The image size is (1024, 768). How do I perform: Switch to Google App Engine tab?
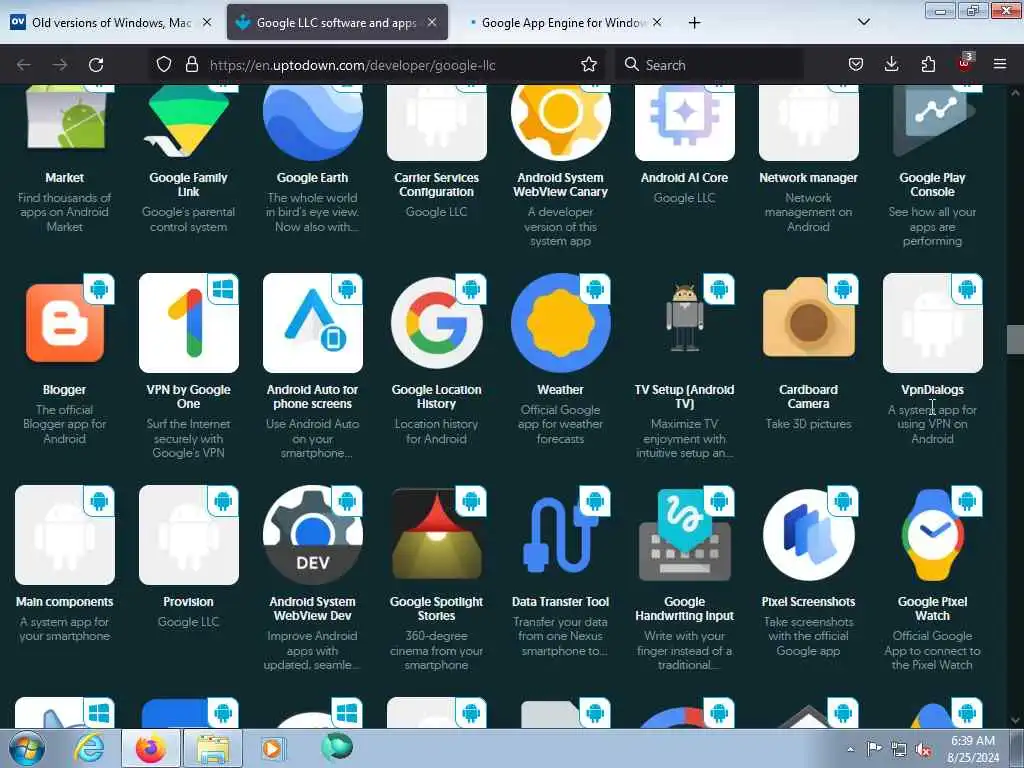564,23
